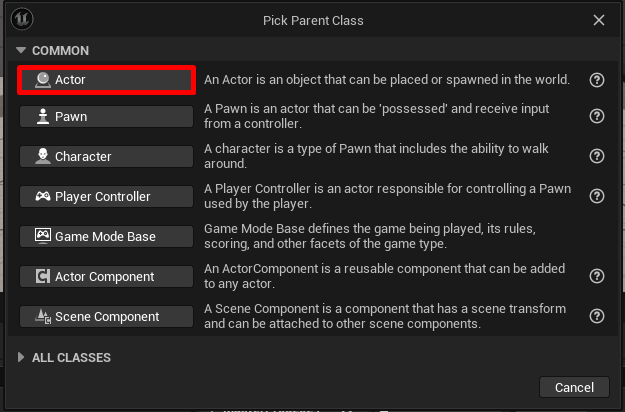
Task: Open Game Mode Base documentation icon
Action: pyautogui.click(x=597, y=236)
